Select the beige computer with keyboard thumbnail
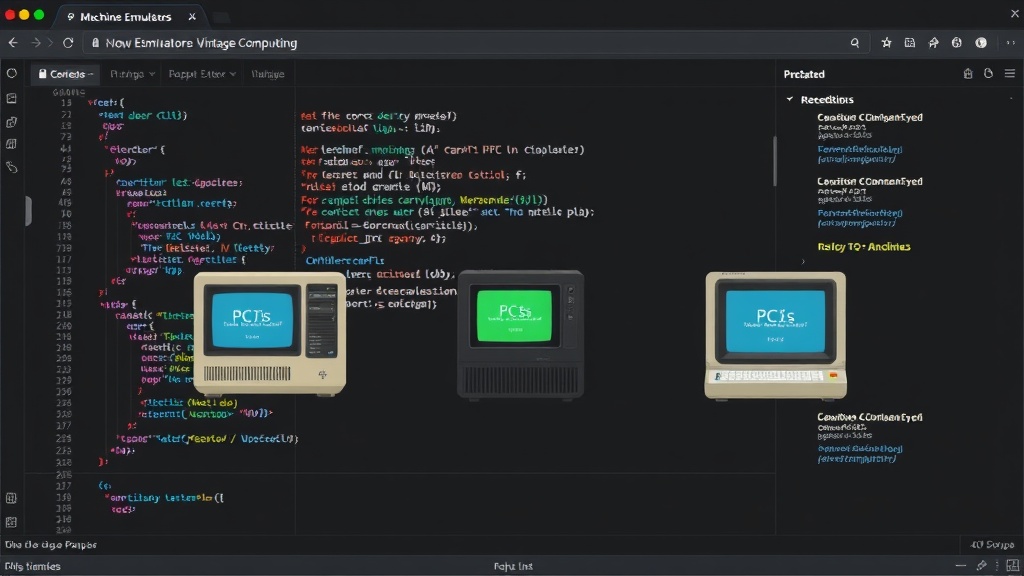Image resolution: width=1024 pixels, height=576 pixels. [776, 336]
